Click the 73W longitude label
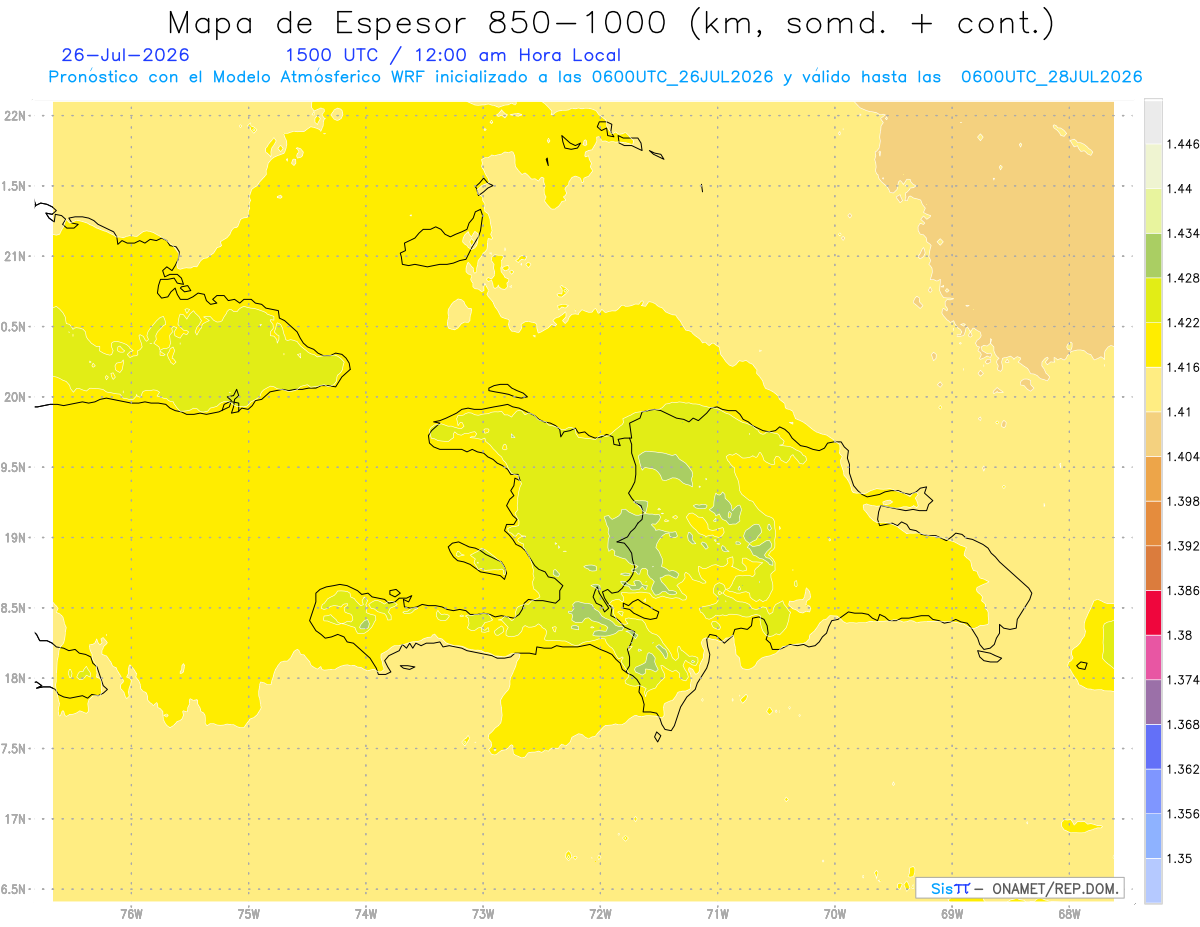Image resolution: width=1200 pixels, height=927 pixels. (483, 914)
